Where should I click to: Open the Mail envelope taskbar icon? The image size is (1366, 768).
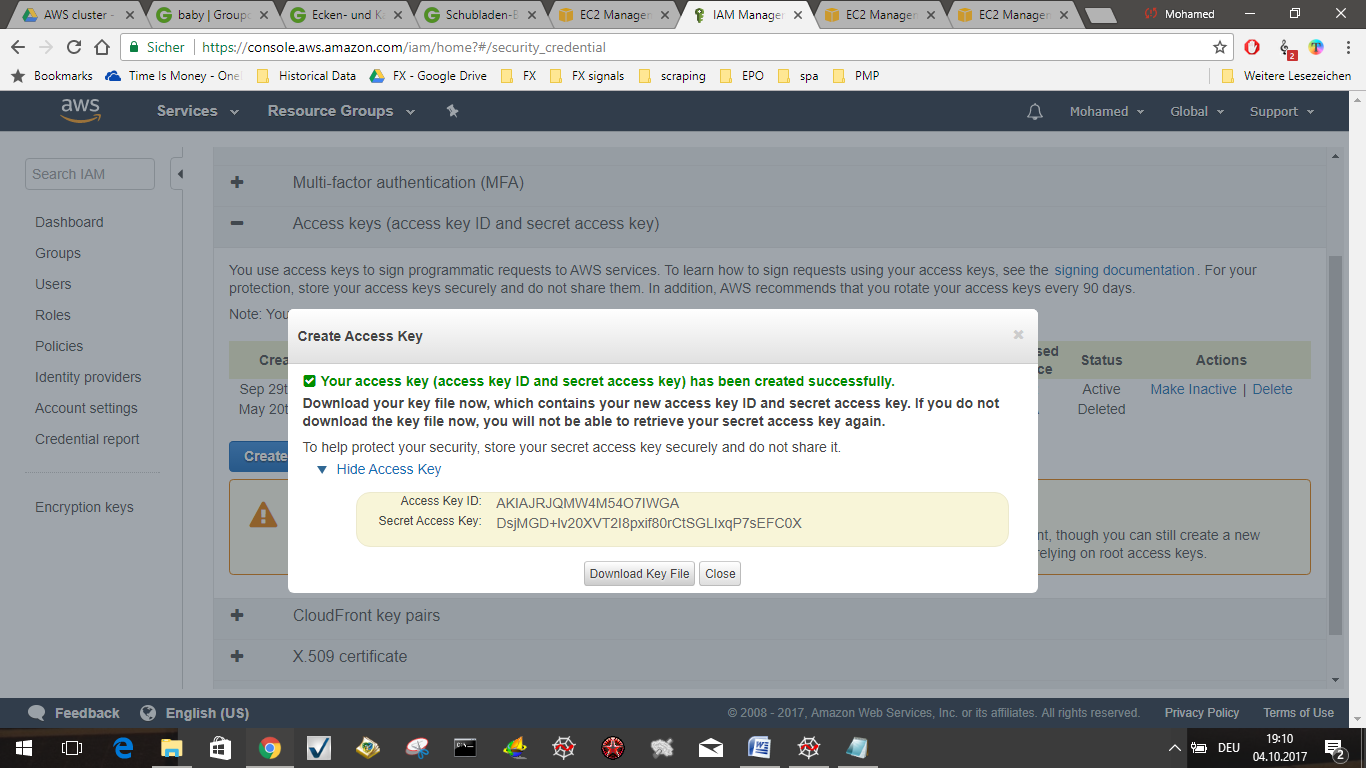click(711, 747)
